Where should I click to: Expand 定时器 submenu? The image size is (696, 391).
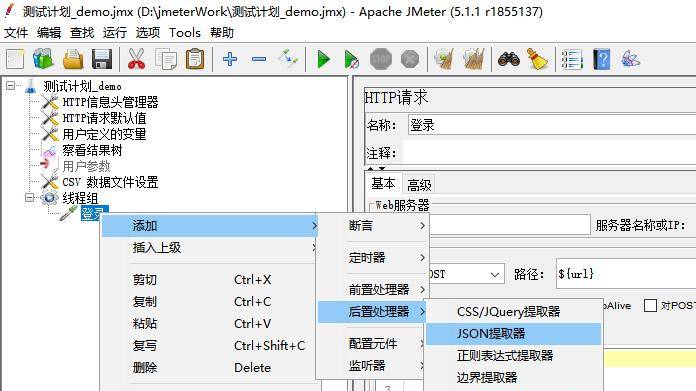point(372,257)
